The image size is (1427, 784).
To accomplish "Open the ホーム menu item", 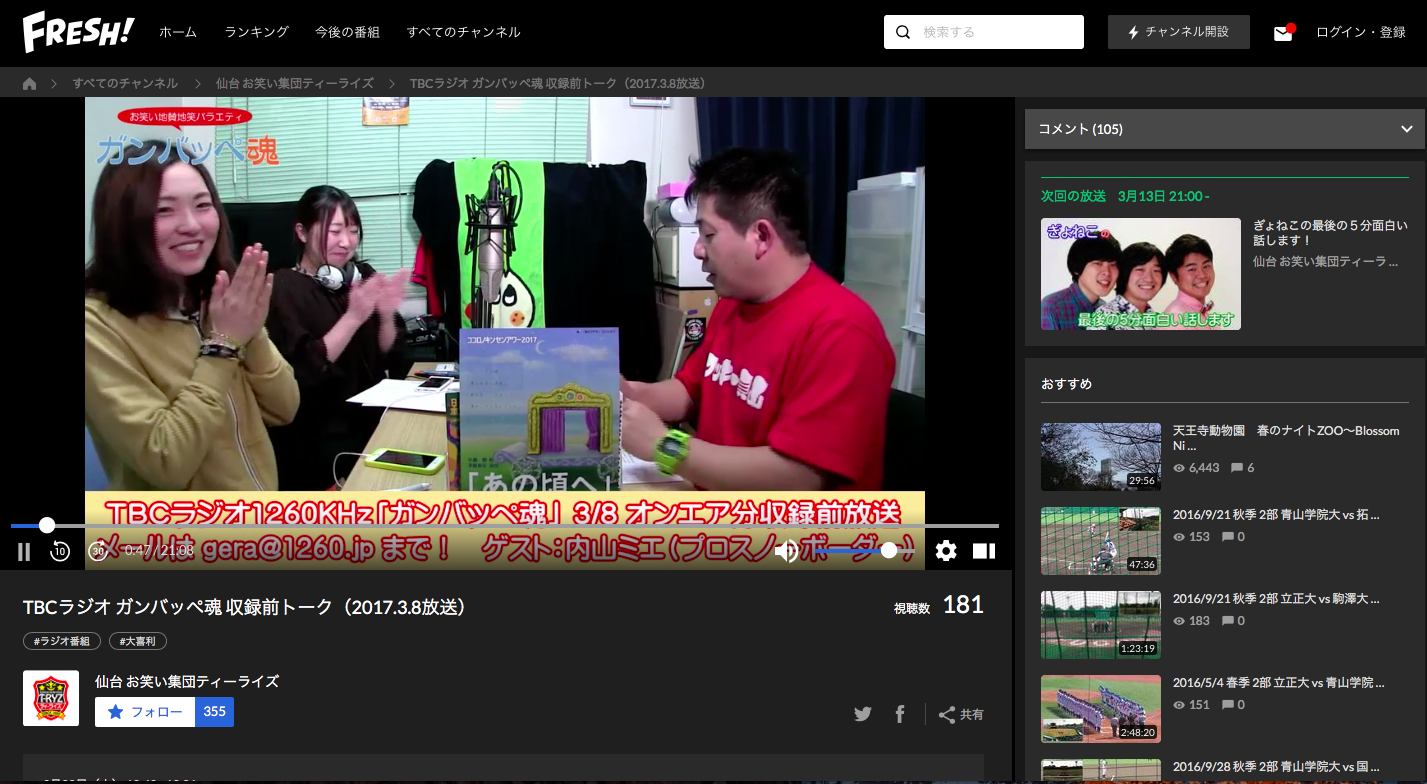I will pos(178,32).
